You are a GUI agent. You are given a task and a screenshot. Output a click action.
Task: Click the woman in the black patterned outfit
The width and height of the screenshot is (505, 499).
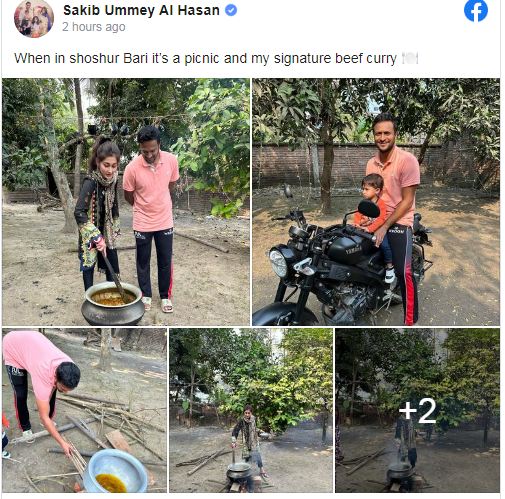[98, 213]
